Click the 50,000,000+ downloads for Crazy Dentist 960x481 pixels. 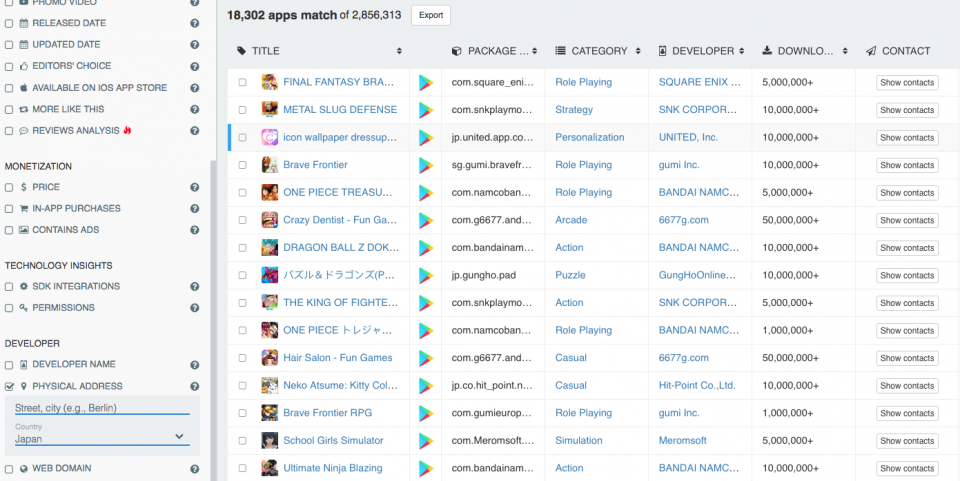click(x=790, y=220)
